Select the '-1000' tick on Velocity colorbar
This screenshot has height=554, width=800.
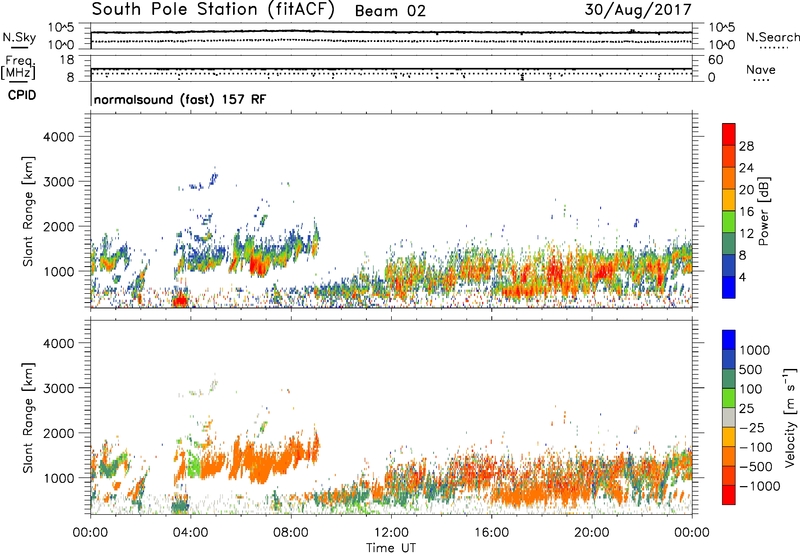(759, 486)
